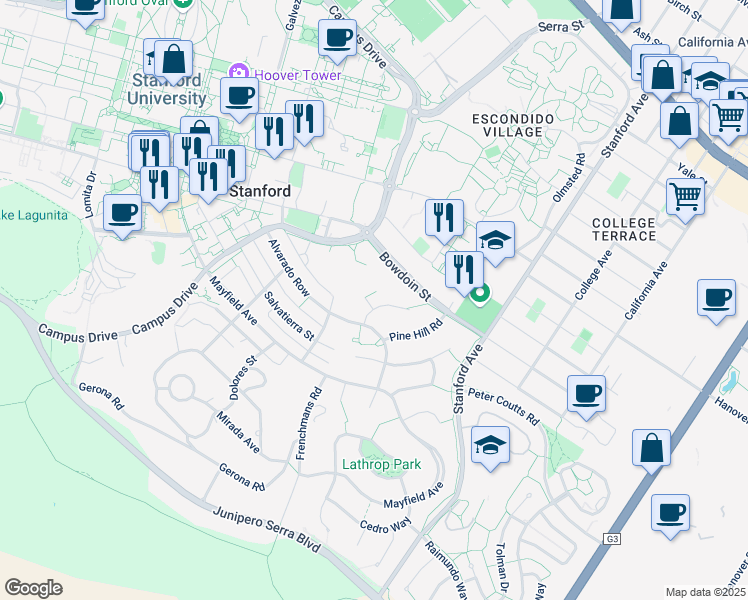
Task: Click the Olmsted Rd label
Action: (569, 178)
